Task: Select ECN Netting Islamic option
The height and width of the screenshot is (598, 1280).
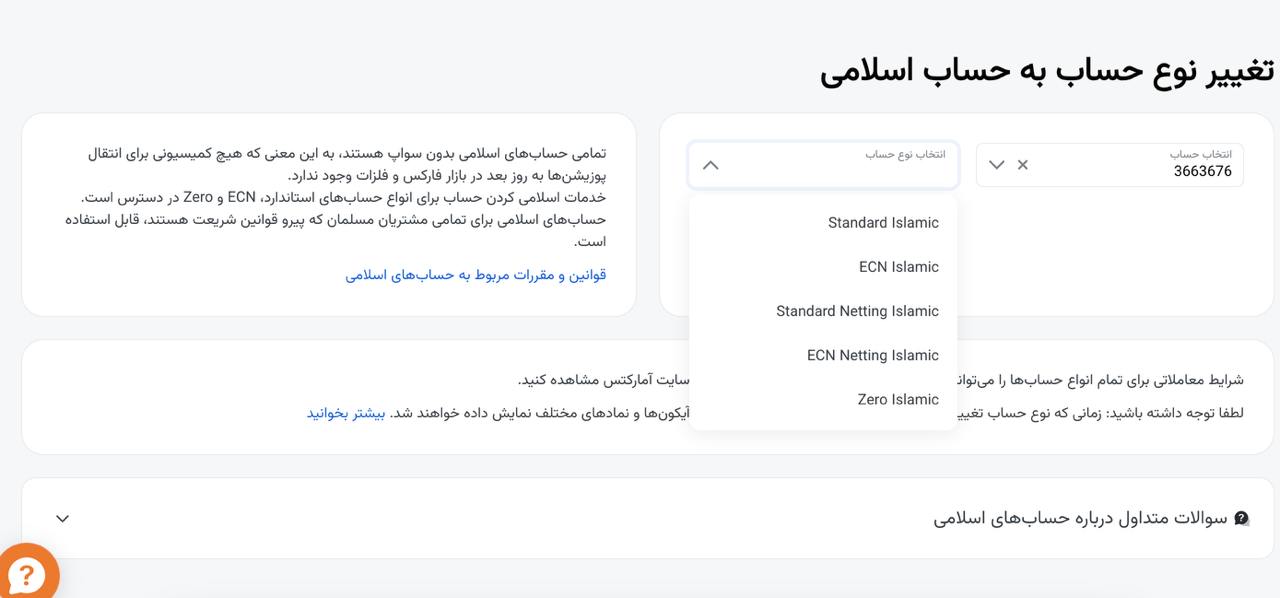Action: (x=872, y=355)
